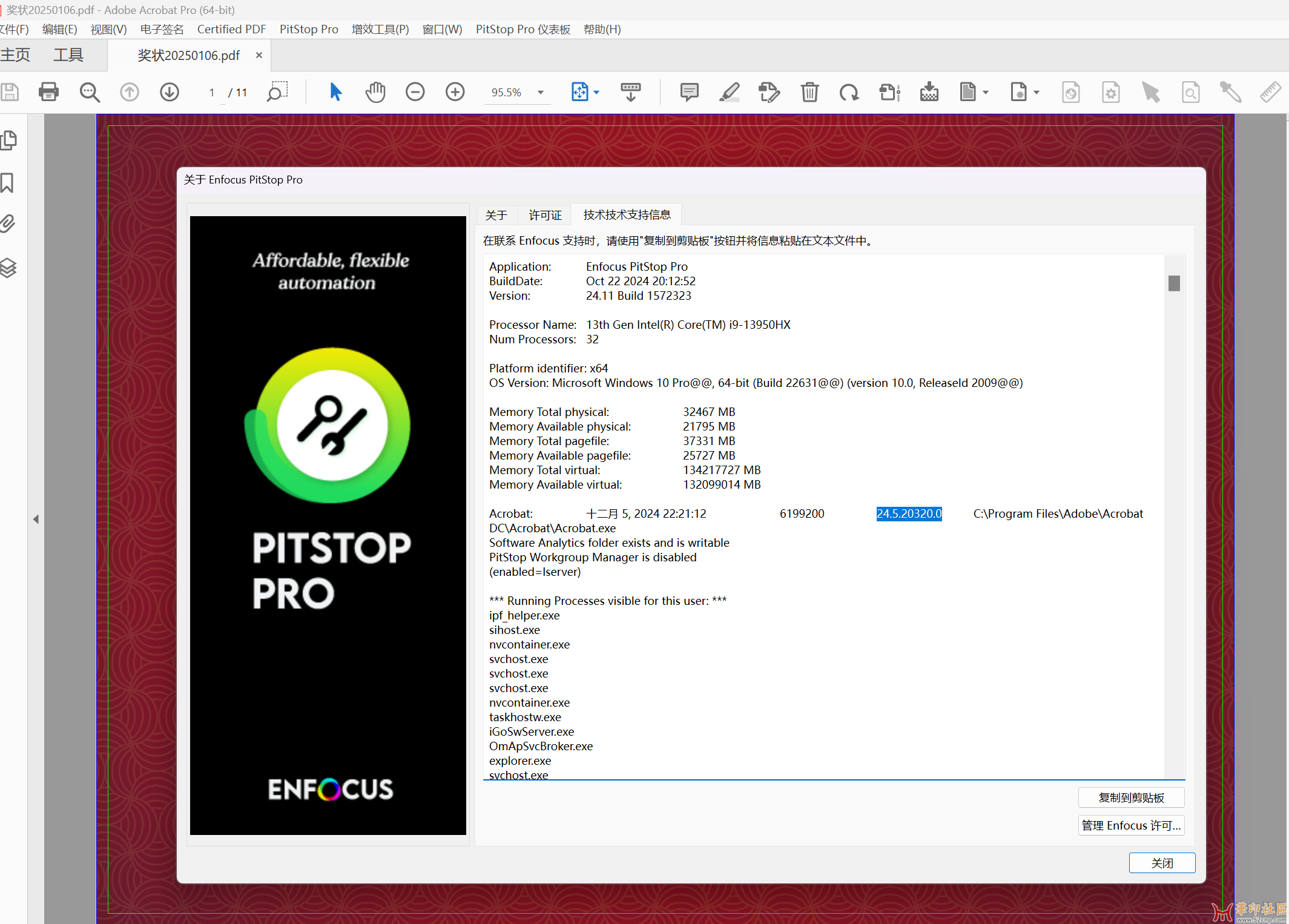Zoom in with the plus circle icon
Screen dimensions: 1289x924
pos(455,92)
